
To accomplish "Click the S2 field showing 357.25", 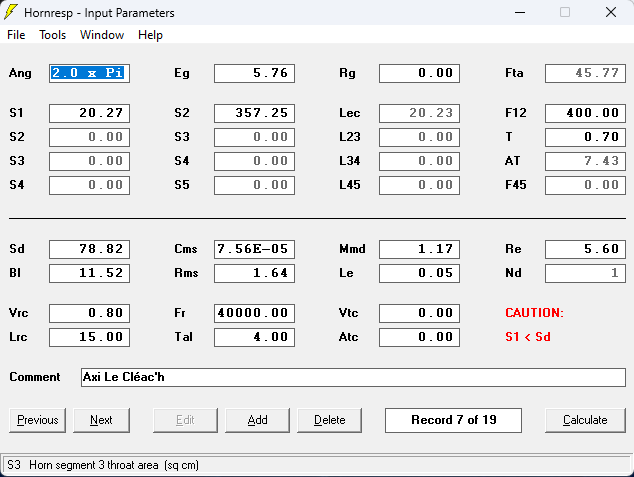I will [254, 113].
